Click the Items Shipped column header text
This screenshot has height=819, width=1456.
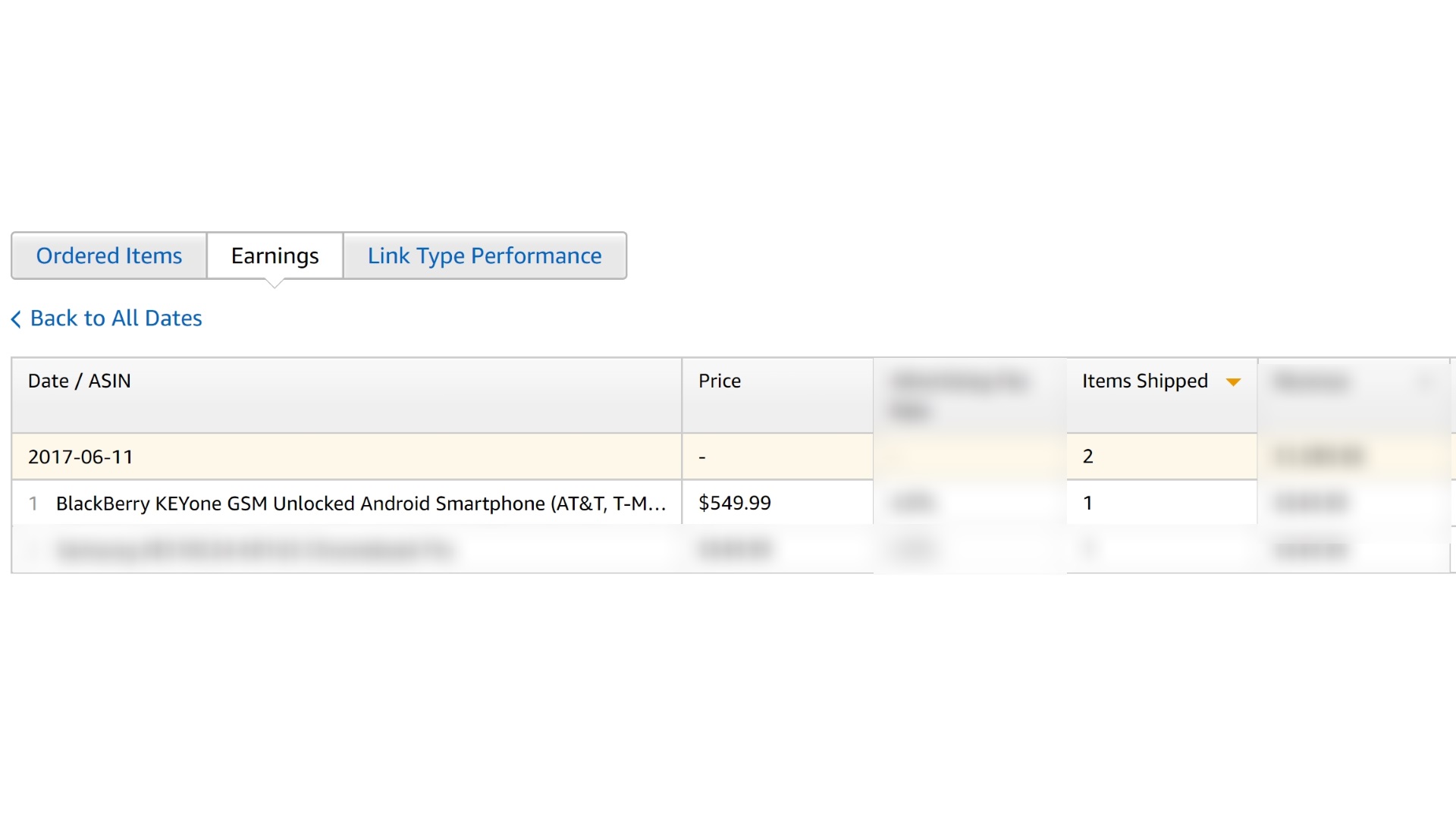pos(1144,381)
